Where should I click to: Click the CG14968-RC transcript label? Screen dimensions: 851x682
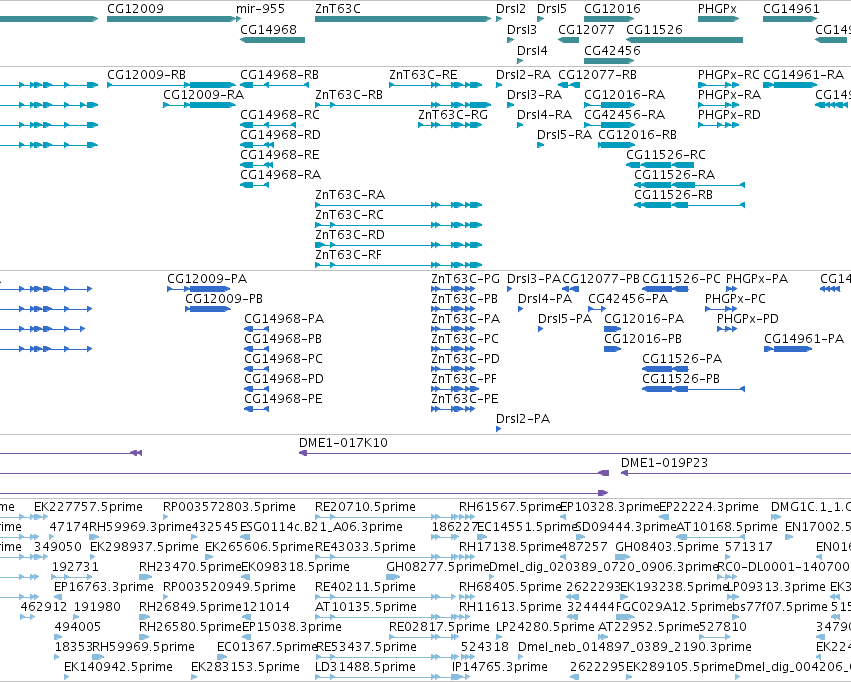280,115
